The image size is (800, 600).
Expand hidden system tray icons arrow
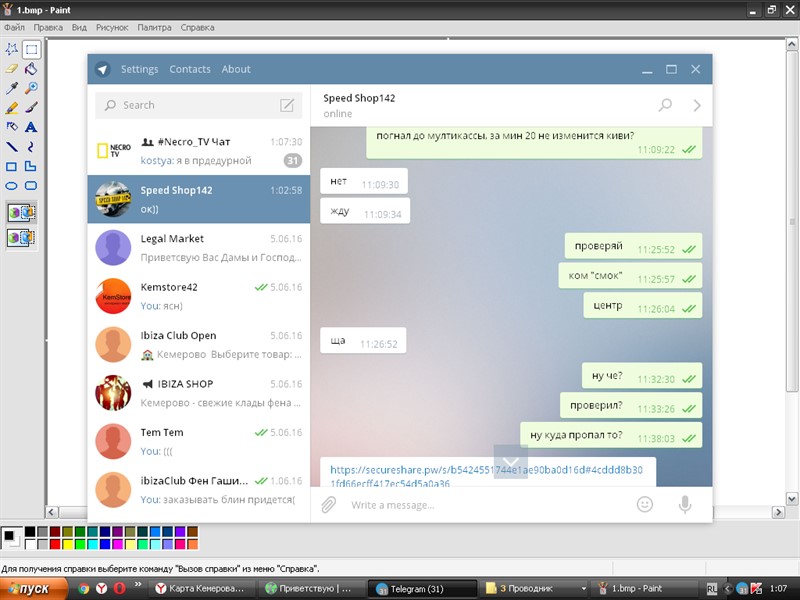pos(728,589)
